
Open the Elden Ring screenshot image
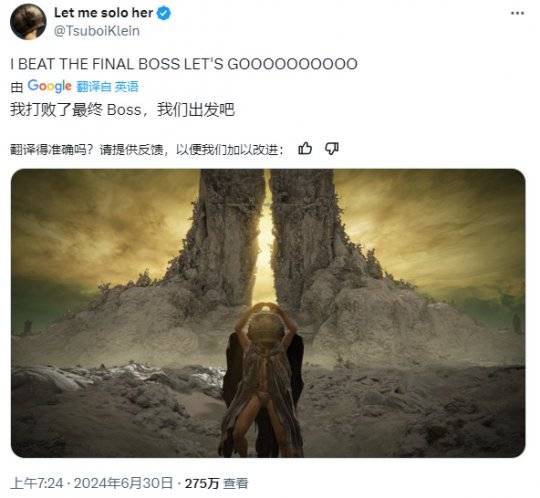tap(268, 313)
